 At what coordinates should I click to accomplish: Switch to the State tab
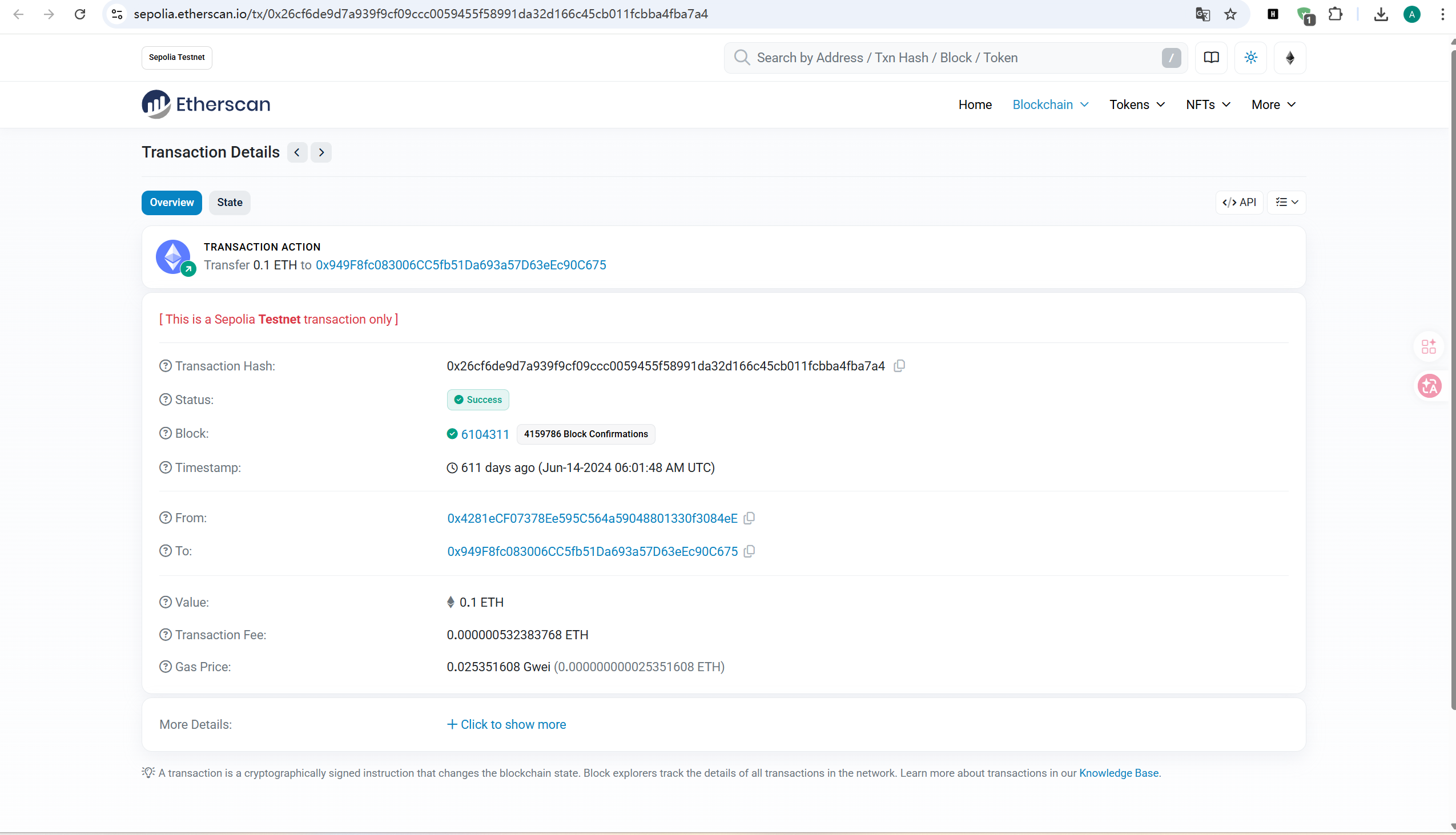pyautogui.click(x=230, y=203)
